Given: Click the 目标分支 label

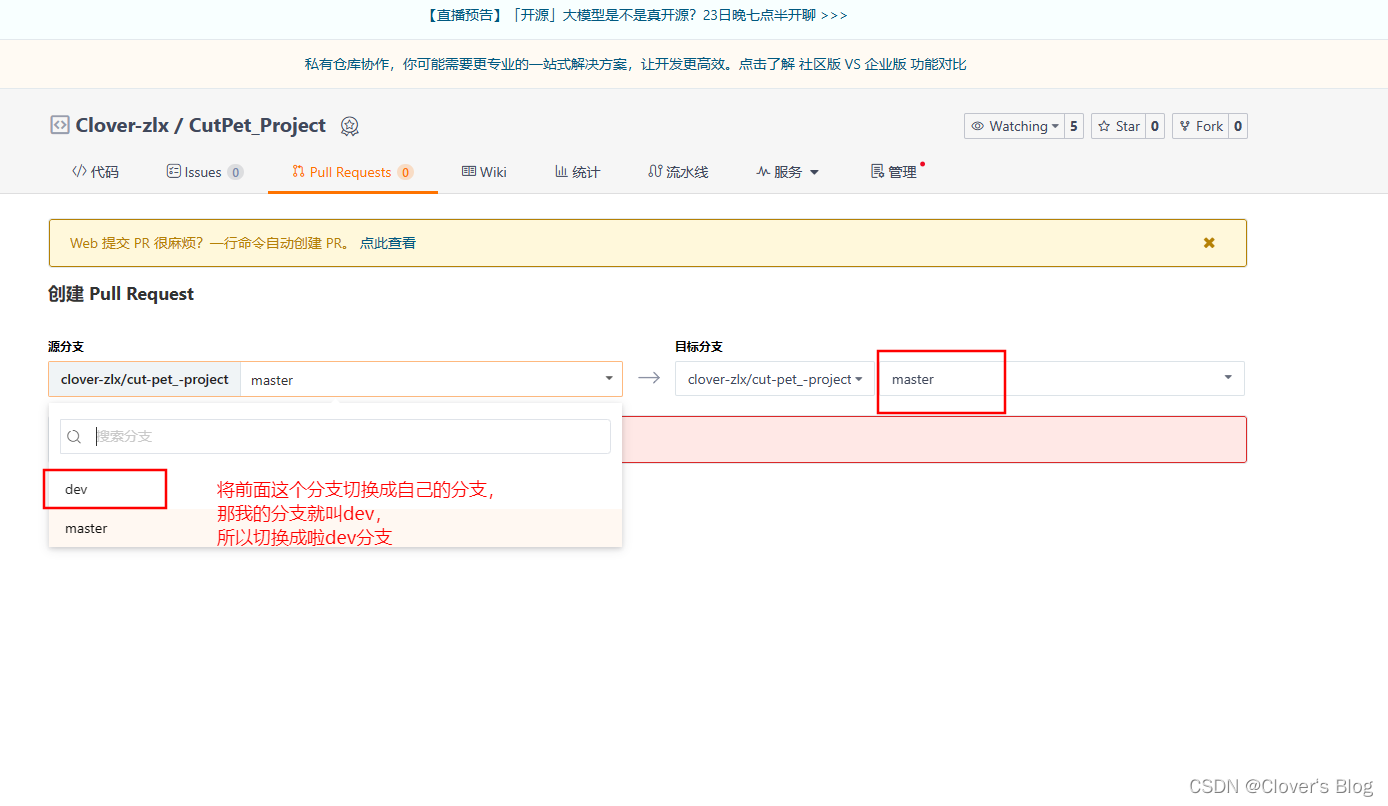Looking at the screenshot, I should [x=699, y=346].
